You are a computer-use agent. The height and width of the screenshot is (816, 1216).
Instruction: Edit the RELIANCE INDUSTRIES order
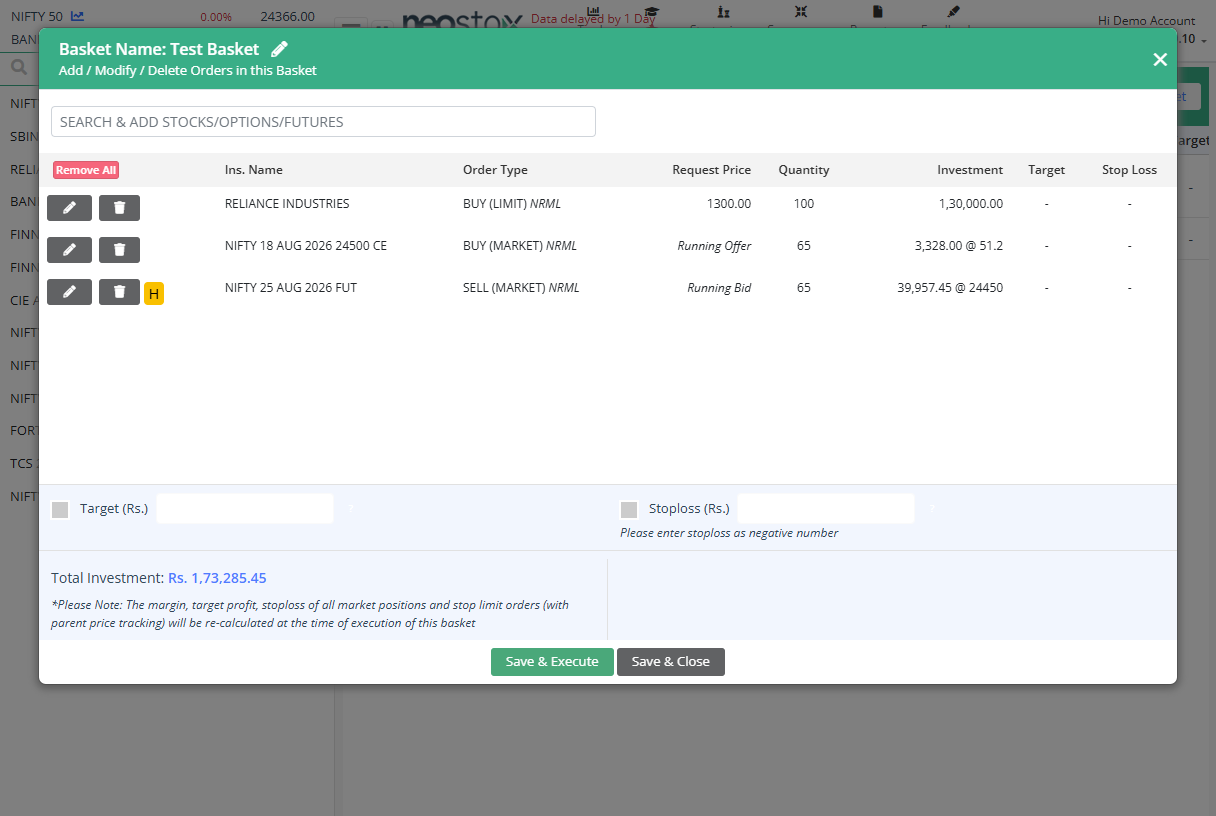[69, 207]
